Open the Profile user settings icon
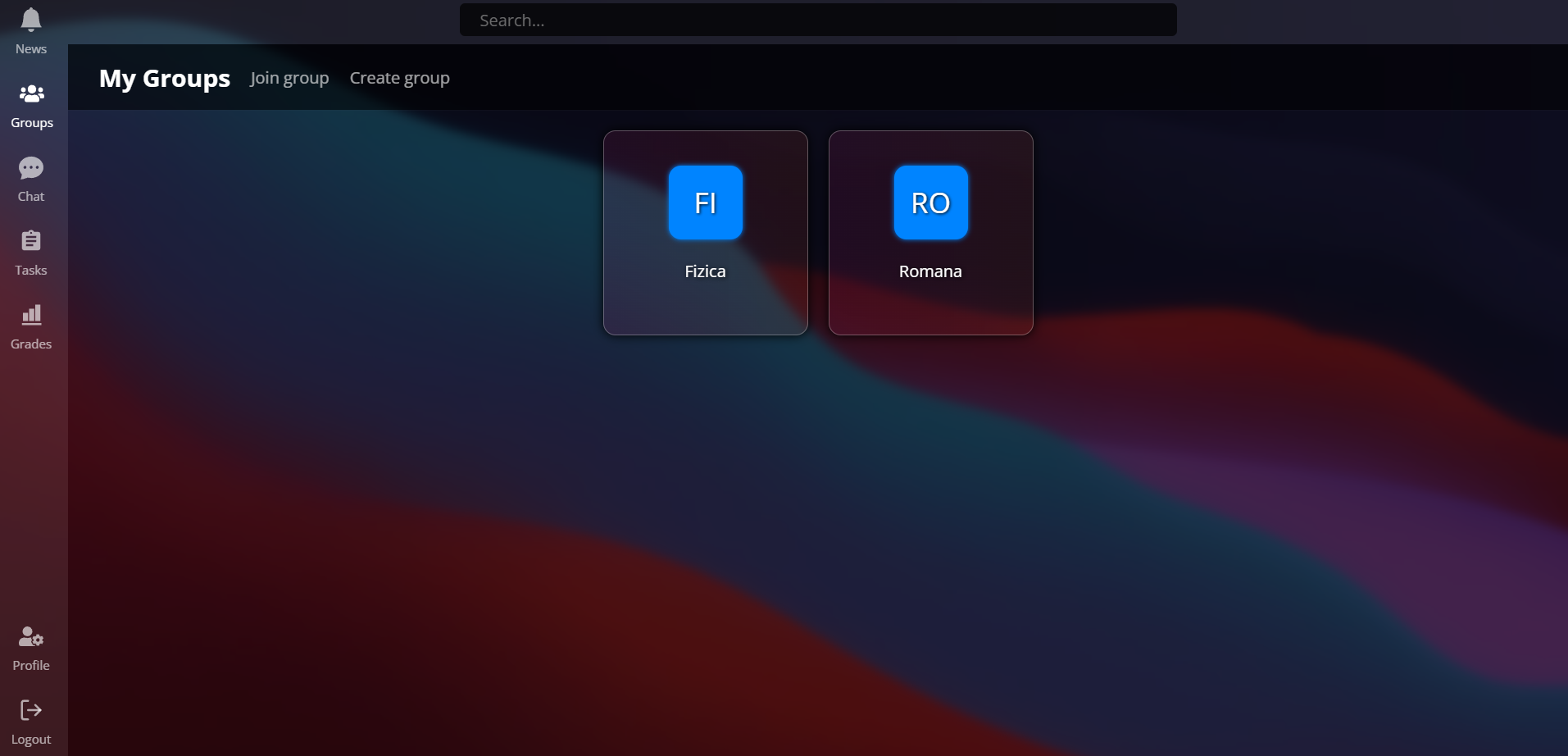1568x756 pixels. [x=31, y=636]
